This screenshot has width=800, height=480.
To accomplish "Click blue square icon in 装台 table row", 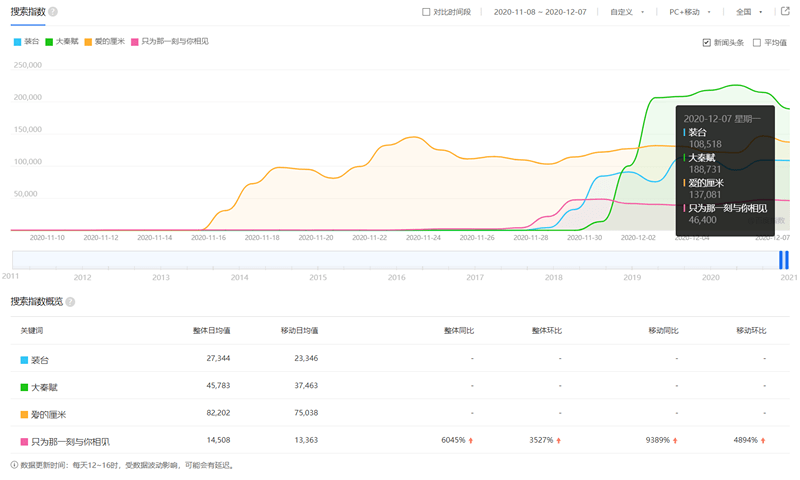I will point(24,360).
